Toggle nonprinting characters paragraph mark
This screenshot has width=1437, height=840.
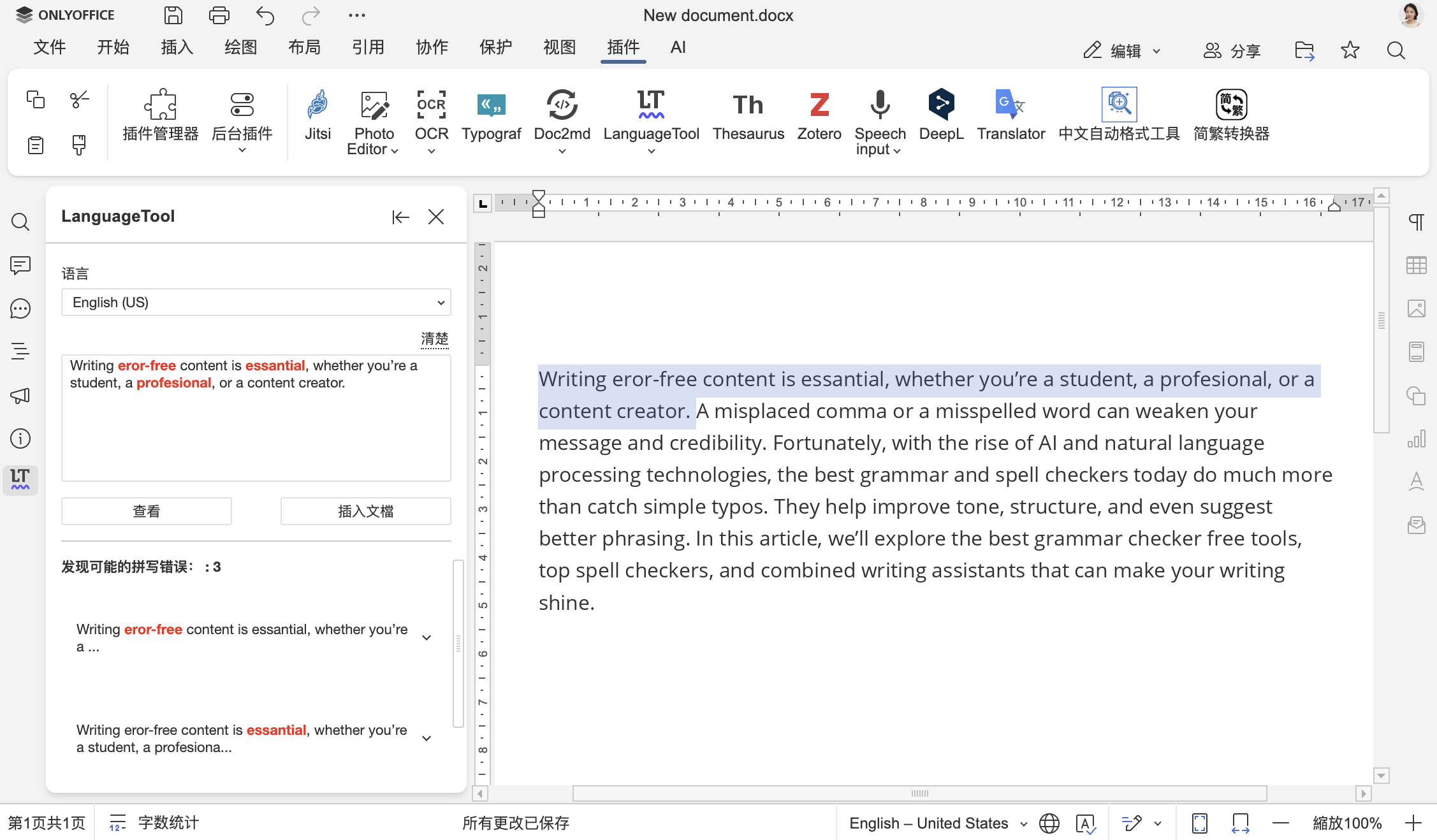pyautogui.click(x=1416, y=222)
